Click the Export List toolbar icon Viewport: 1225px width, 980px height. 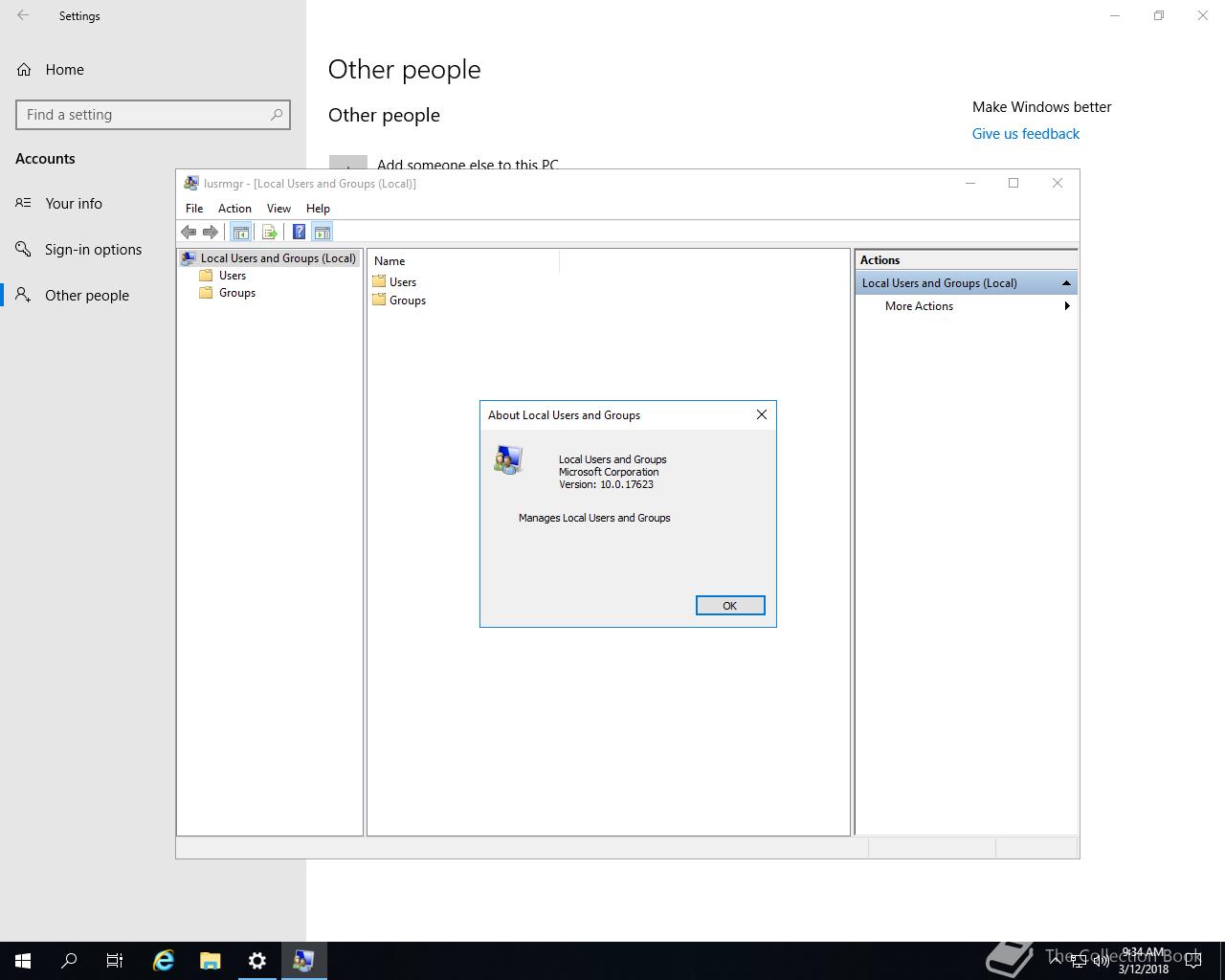coord(270,232)
